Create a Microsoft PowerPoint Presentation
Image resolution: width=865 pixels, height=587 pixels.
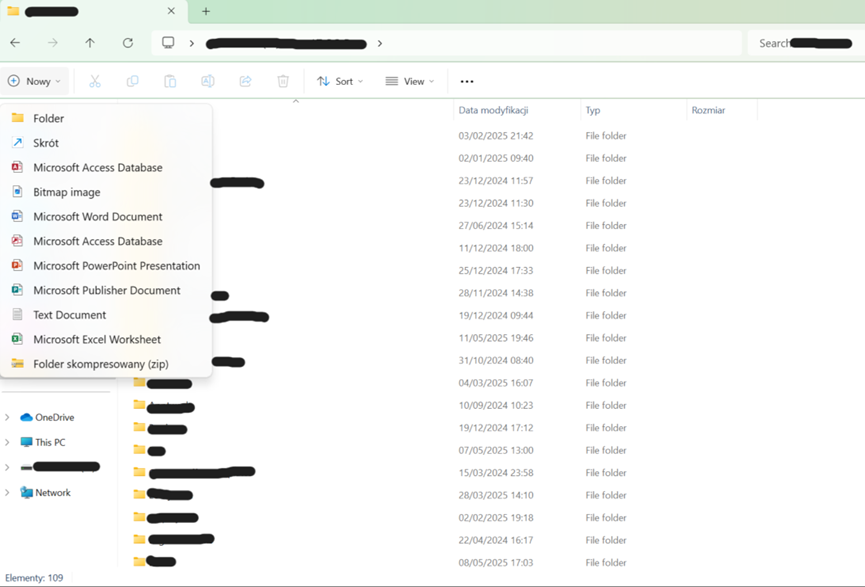(106, 266)
